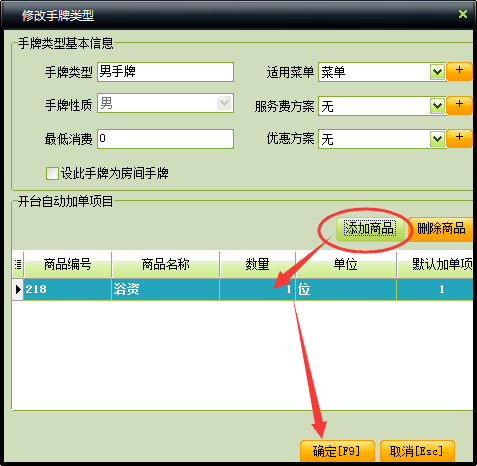Open the 适用菜单 dropdown

pyautogui.click(x=437, y=72)
